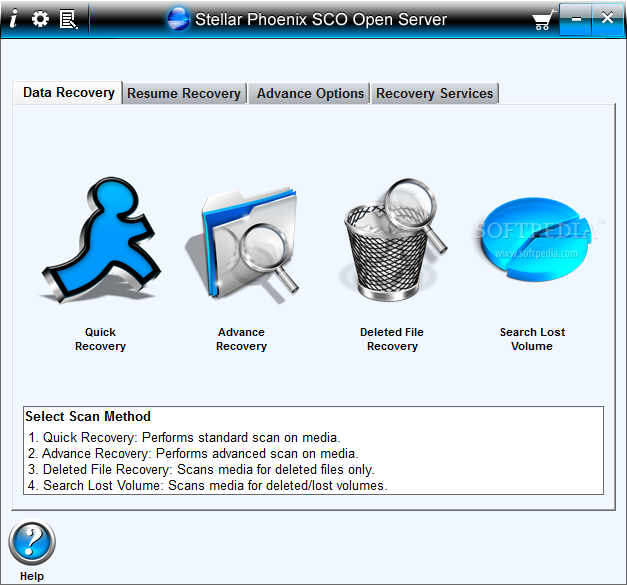Open the info (i) icon in title bar
This screenshot has height=585, width=627.
[14, 18]
